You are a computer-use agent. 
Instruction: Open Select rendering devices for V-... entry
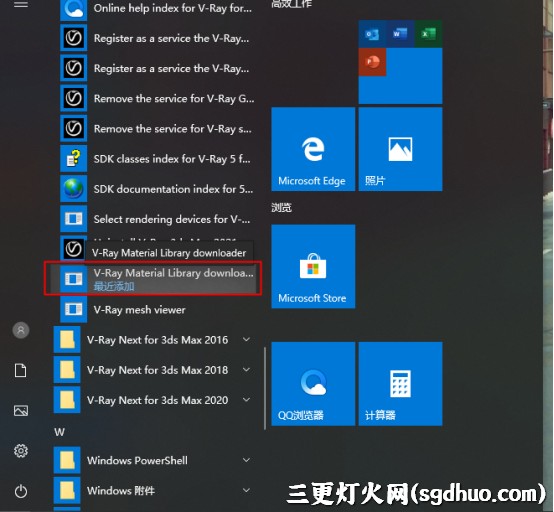coord(158,219)
